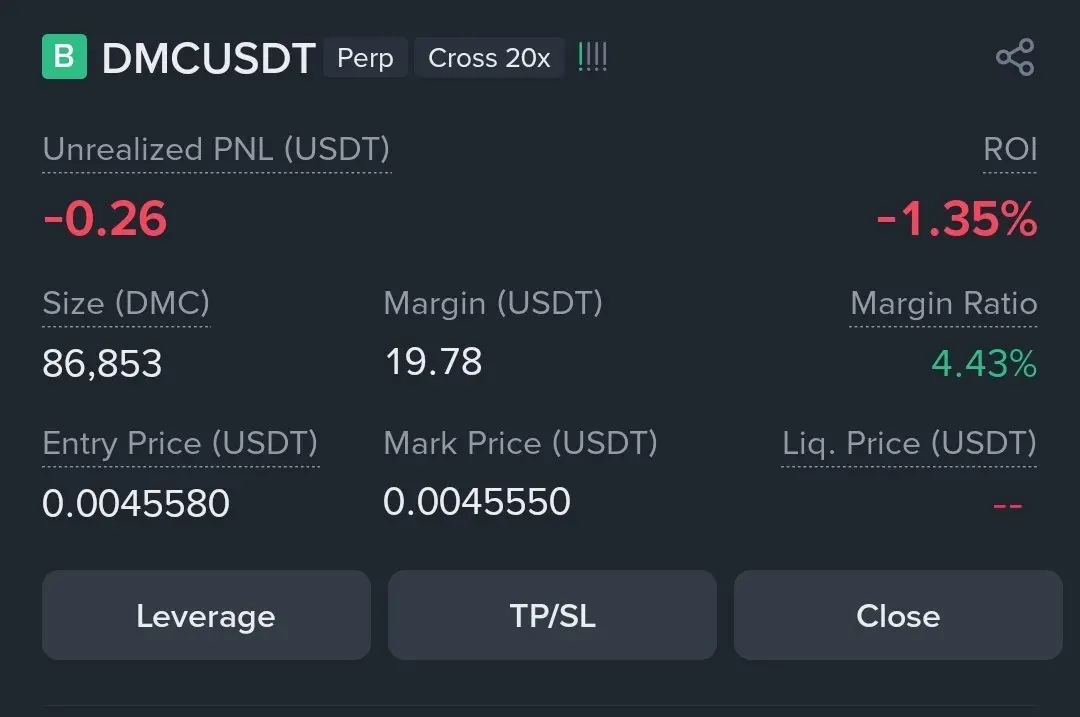Tap the Perp contract tag

click(x=365, y=58)
